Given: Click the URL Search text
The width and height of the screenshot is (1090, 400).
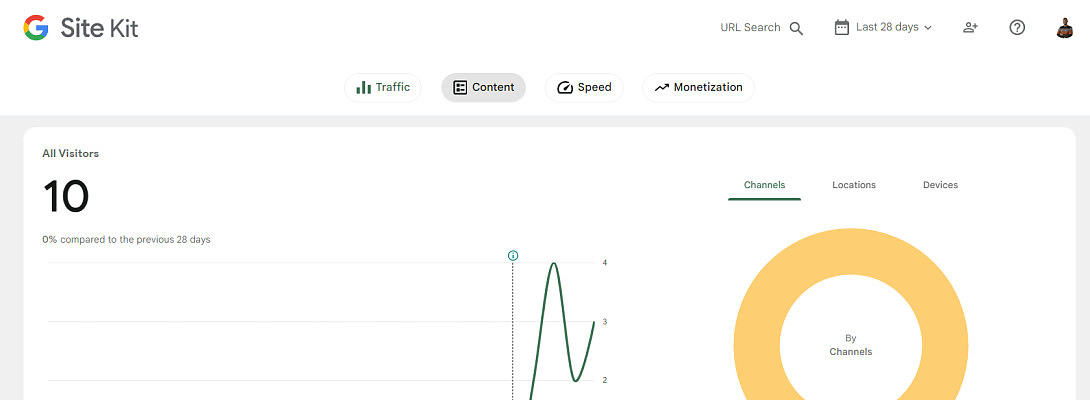Looking at the screenshot, I should pyautogui.click(x=750, y=28).
